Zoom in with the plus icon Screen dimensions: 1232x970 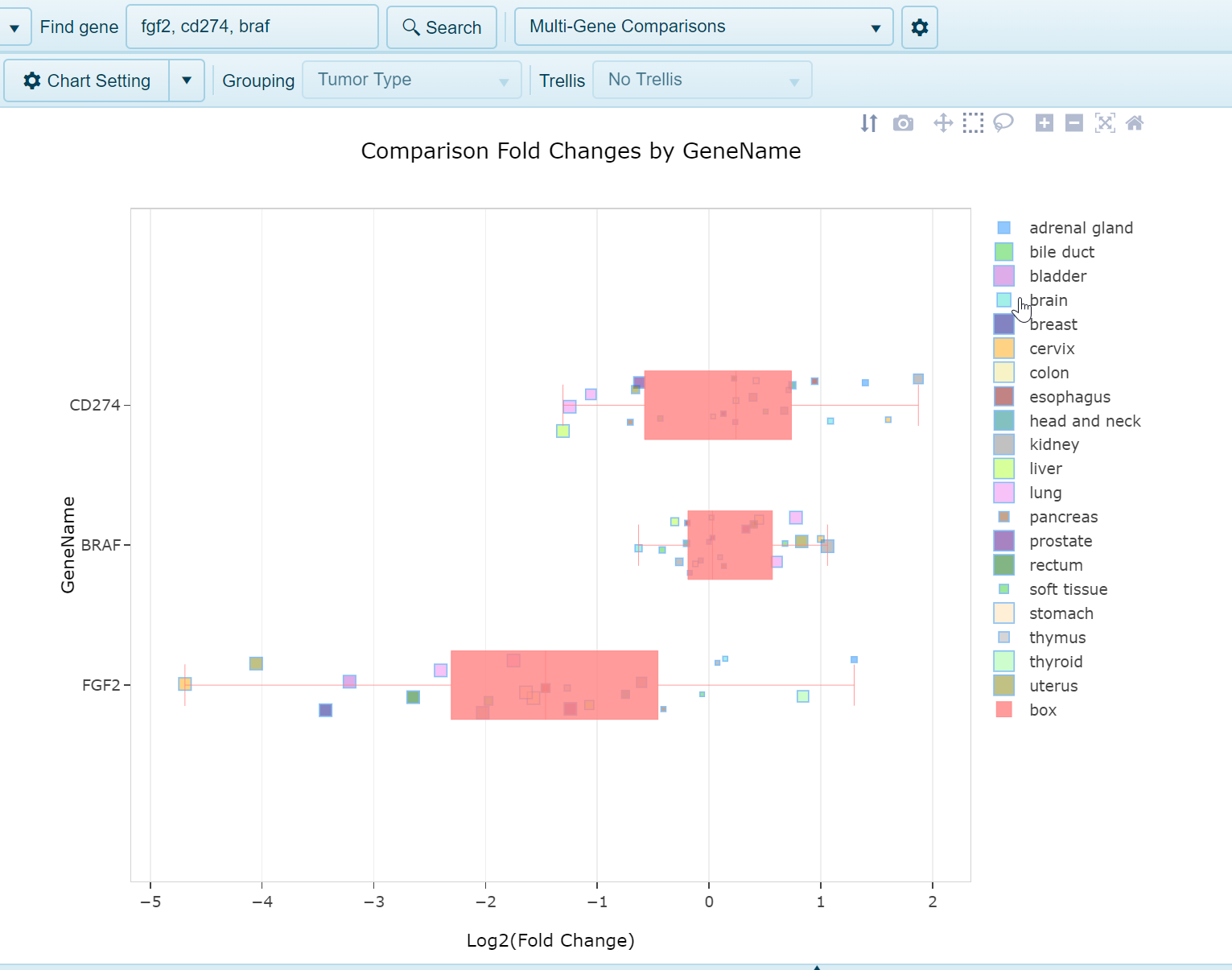click(1044, 123)
